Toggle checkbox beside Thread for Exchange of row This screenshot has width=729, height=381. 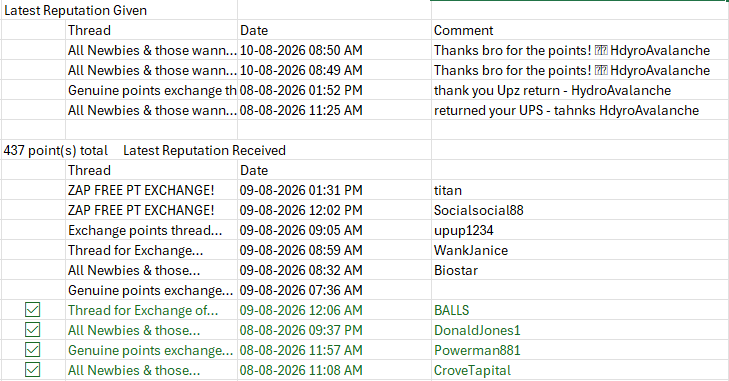33,310
